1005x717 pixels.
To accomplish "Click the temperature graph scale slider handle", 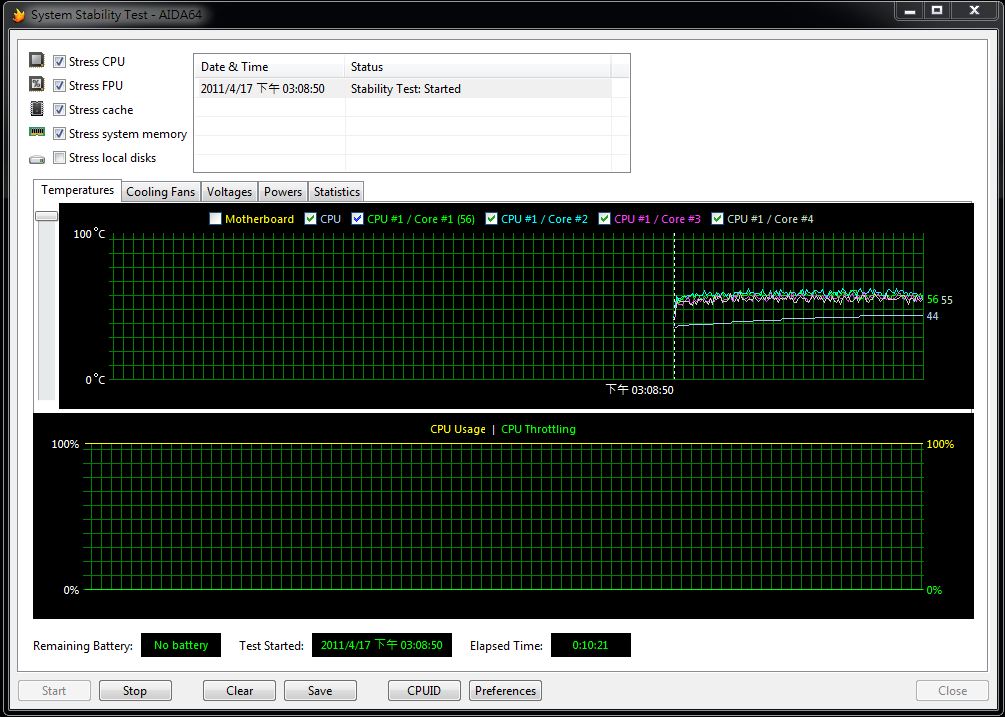I will pos(46,217).
